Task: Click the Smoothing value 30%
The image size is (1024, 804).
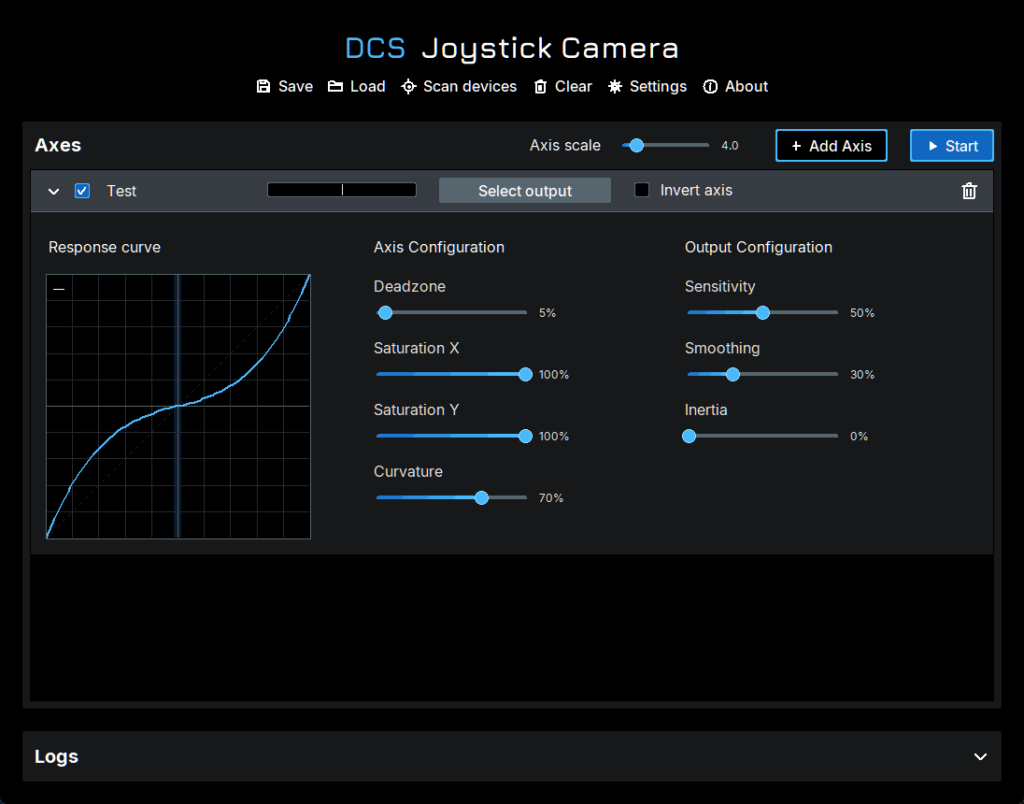Action: (862, 374)
